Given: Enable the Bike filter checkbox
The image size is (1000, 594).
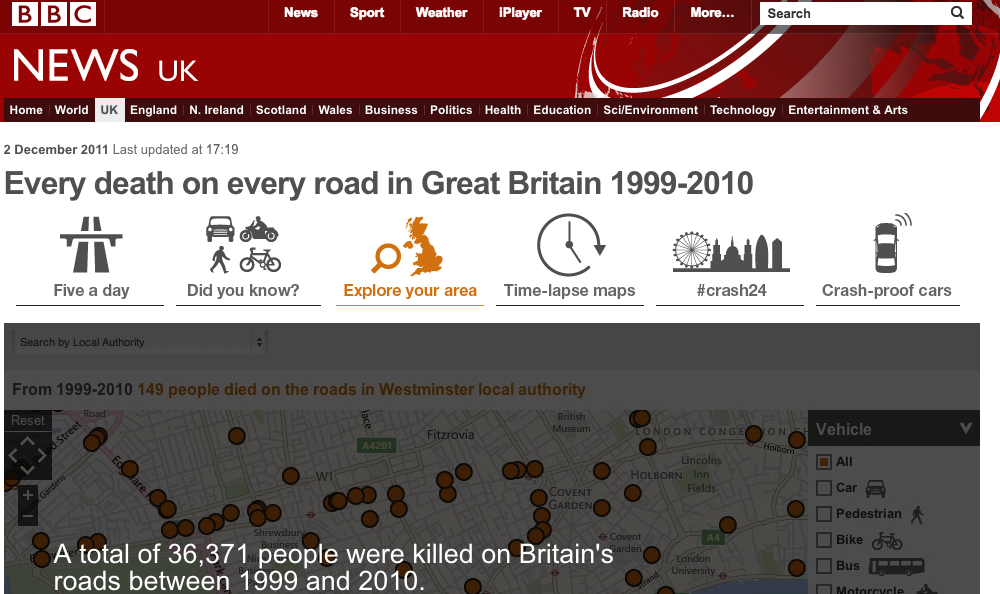Looking at the screenshot, I should 824,540.
